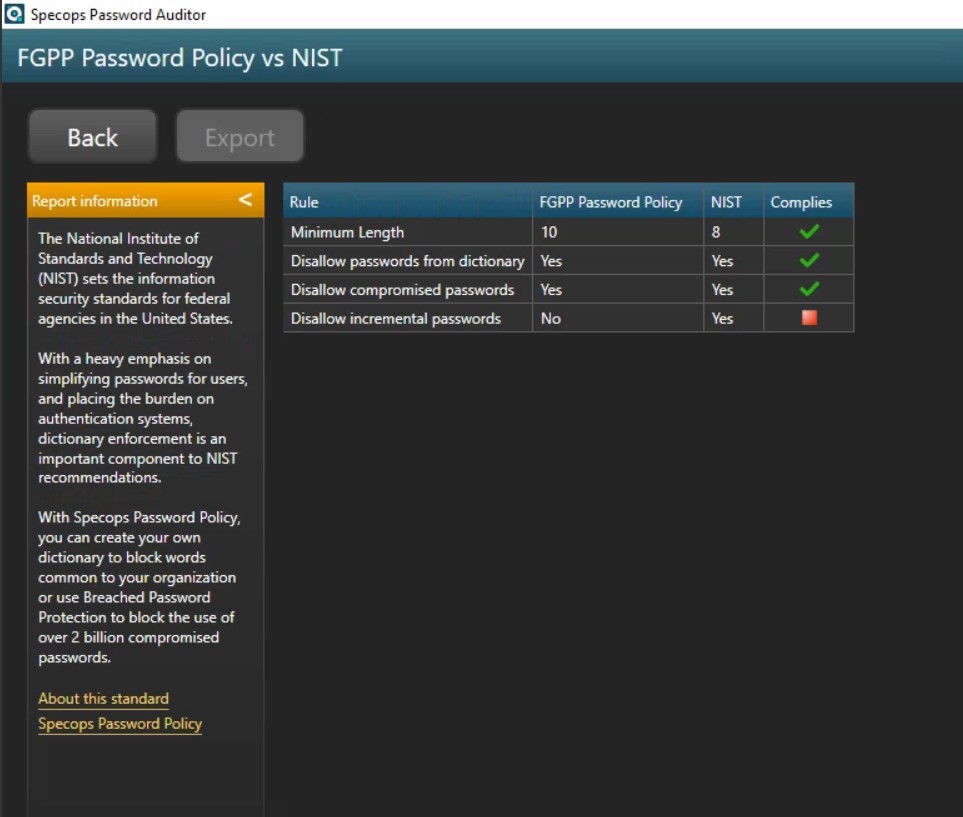Click the FGPP Password Policy vs NIST title
The width and height of the screenshot is (963, 817).
[179, 58]
